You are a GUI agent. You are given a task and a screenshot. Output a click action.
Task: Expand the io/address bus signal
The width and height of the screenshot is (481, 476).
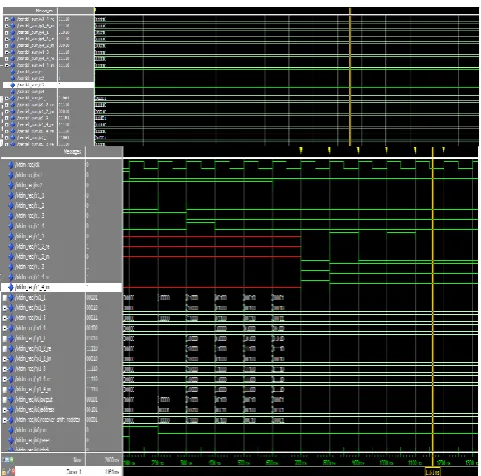click(5, 410)
